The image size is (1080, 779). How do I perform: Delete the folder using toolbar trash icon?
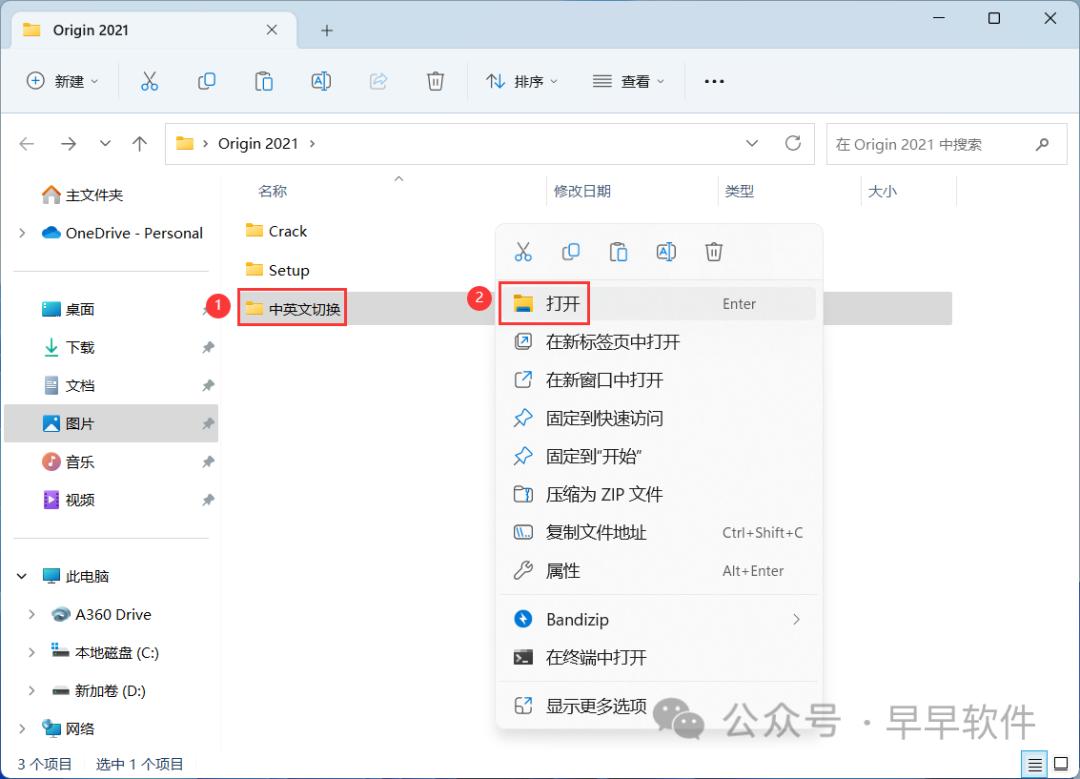coord(435,81)
